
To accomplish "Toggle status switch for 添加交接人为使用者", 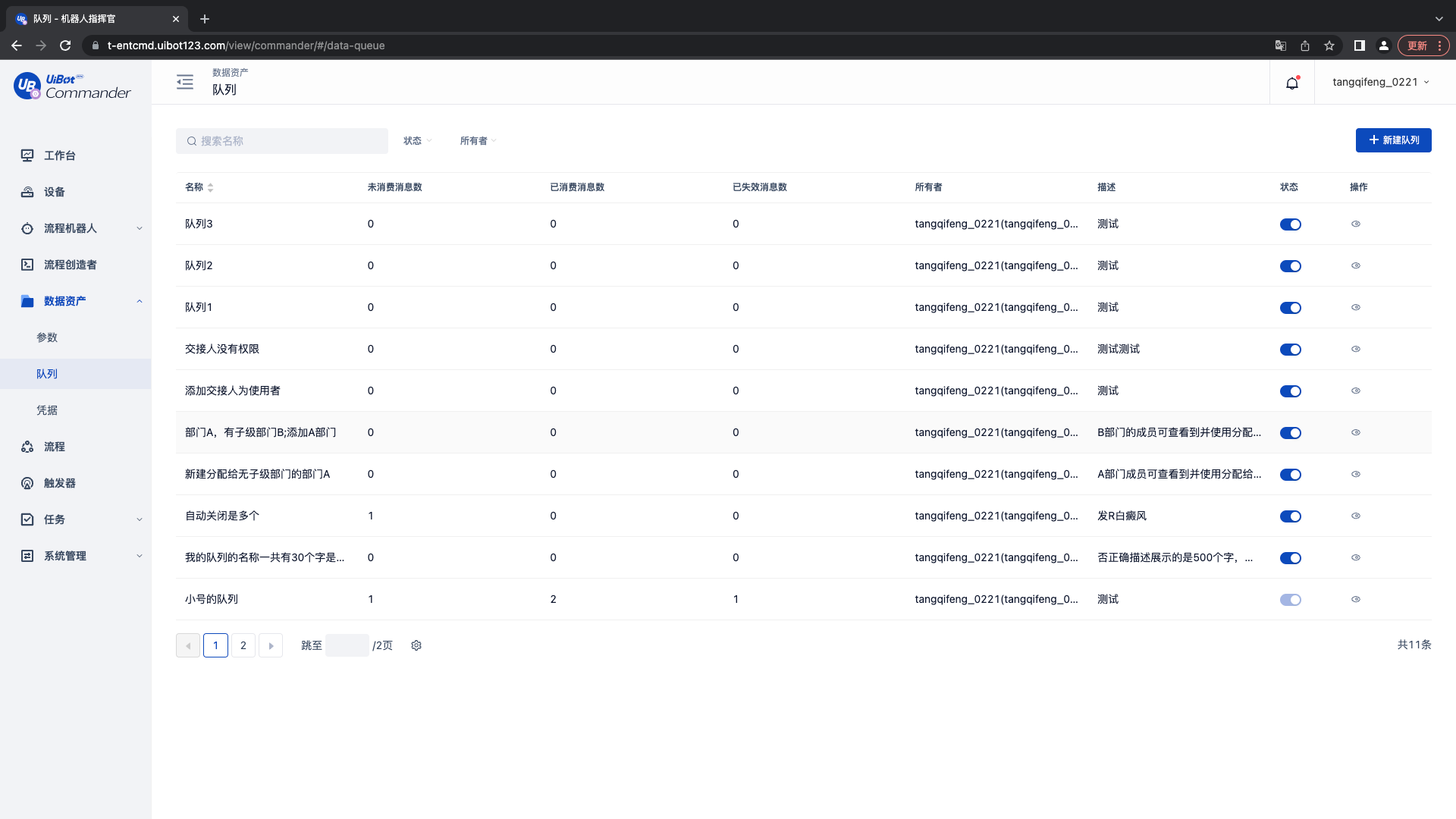I will pos(1291,391).
